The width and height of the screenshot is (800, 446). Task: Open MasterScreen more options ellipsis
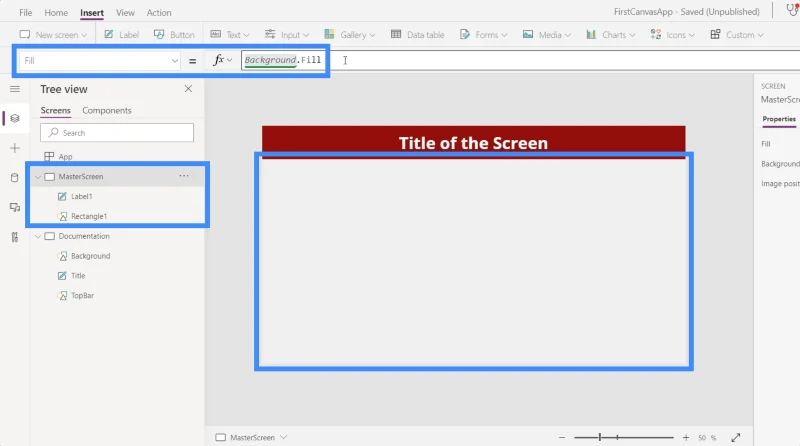184,176
